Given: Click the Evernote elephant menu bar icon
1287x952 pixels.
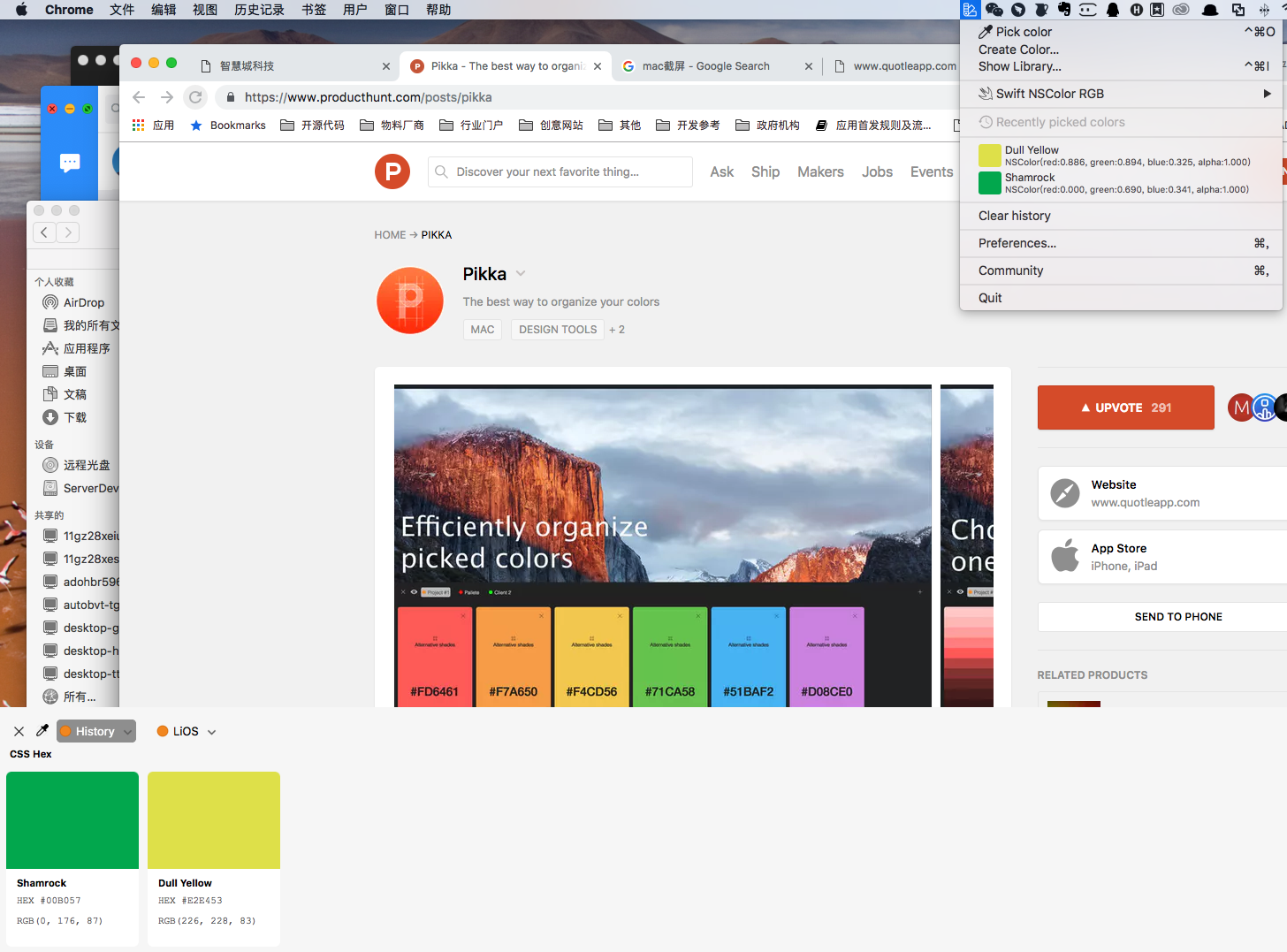Looking at the screenshot, I should click(1064, 10).
